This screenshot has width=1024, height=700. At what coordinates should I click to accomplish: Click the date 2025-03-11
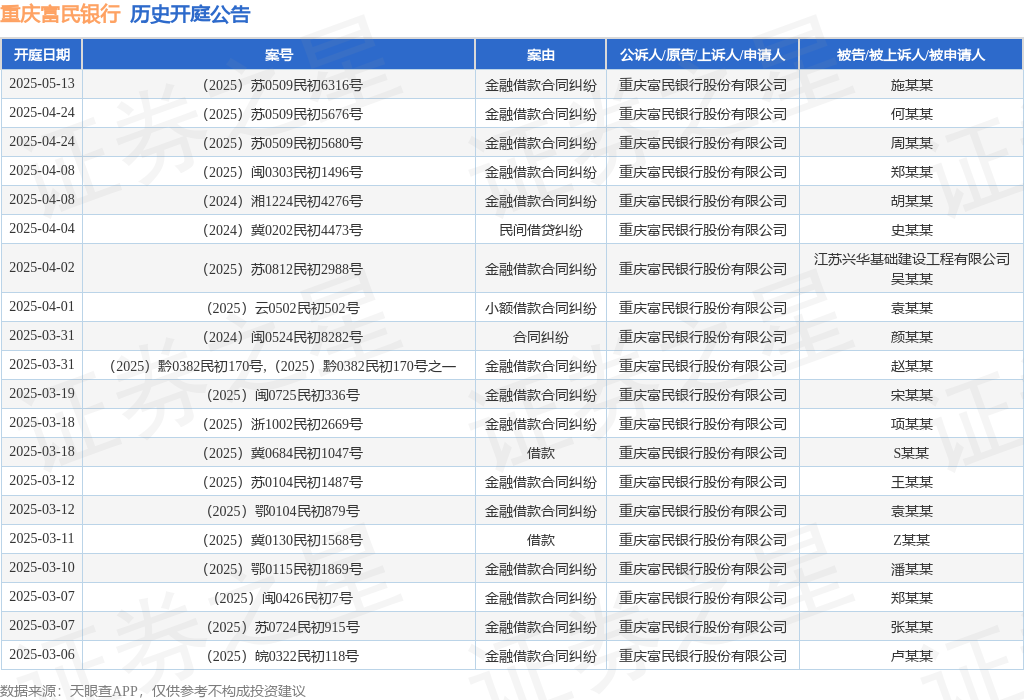click(x=42, y=539)
